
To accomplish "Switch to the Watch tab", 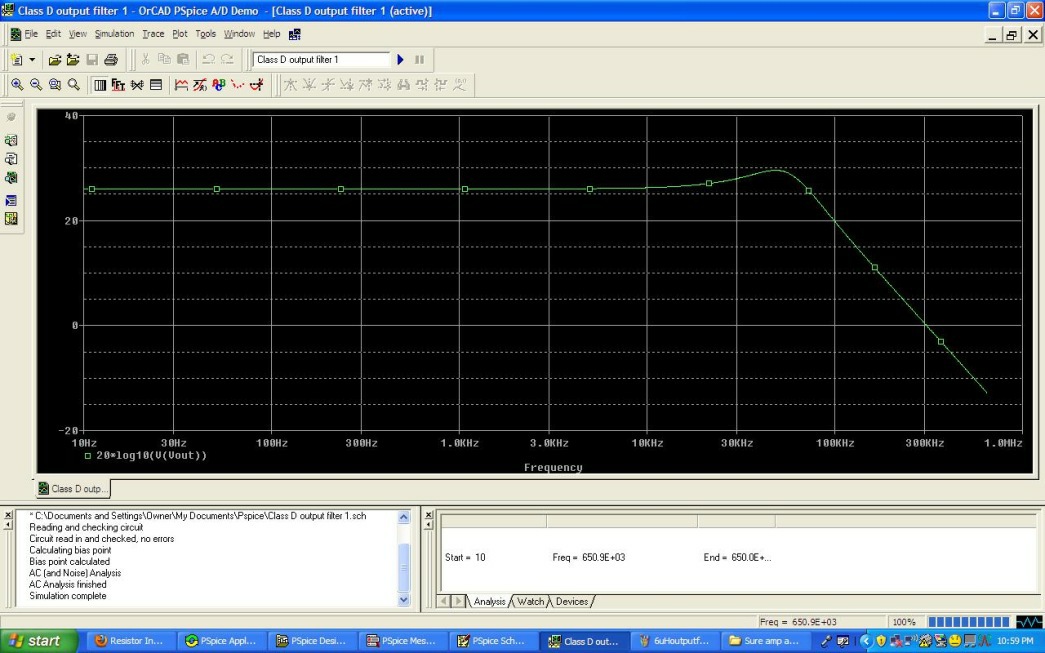I will coord(530,601).
